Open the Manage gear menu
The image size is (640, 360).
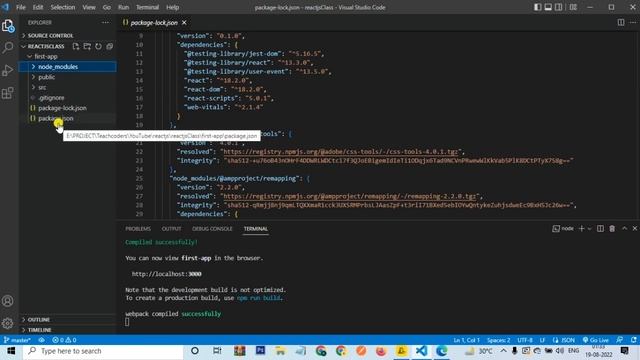pos(8,323)
